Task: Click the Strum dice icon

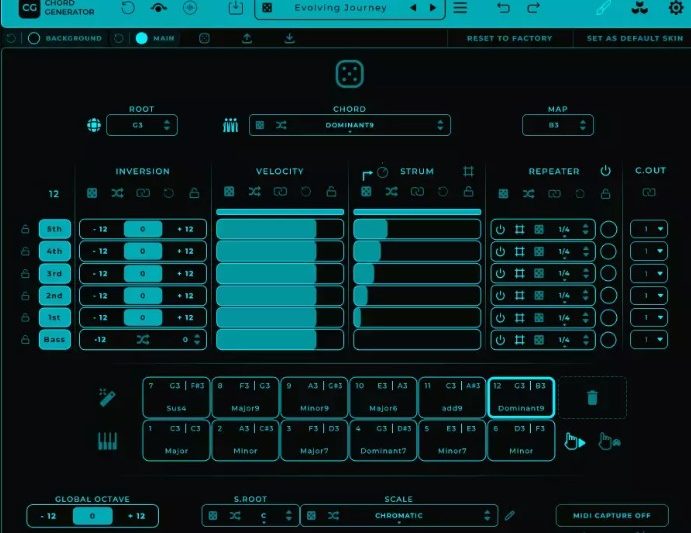Action: (x=366, y=191)
